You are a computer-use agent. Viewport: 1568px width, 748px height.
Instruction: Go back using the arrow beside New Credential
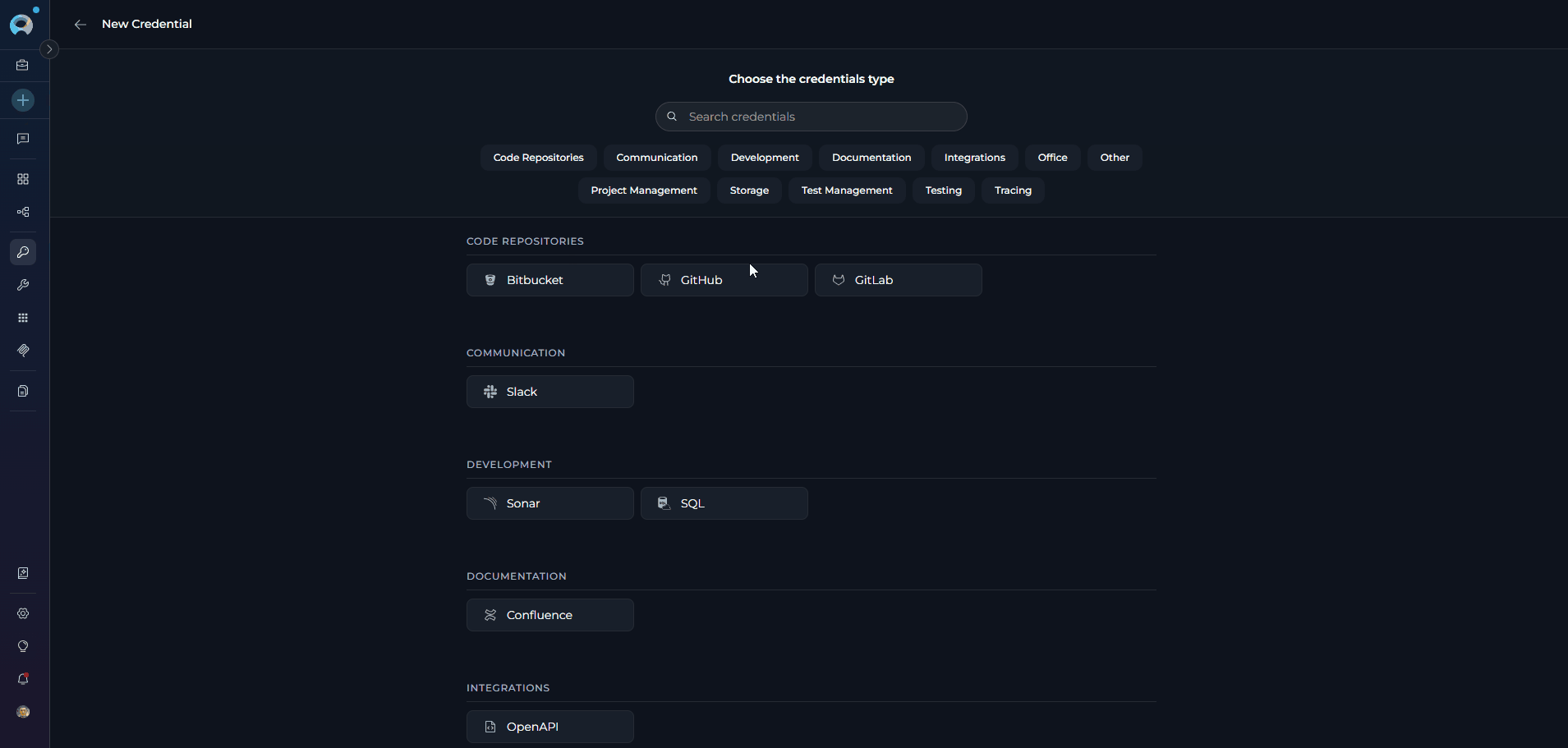[x=80, y=25]
